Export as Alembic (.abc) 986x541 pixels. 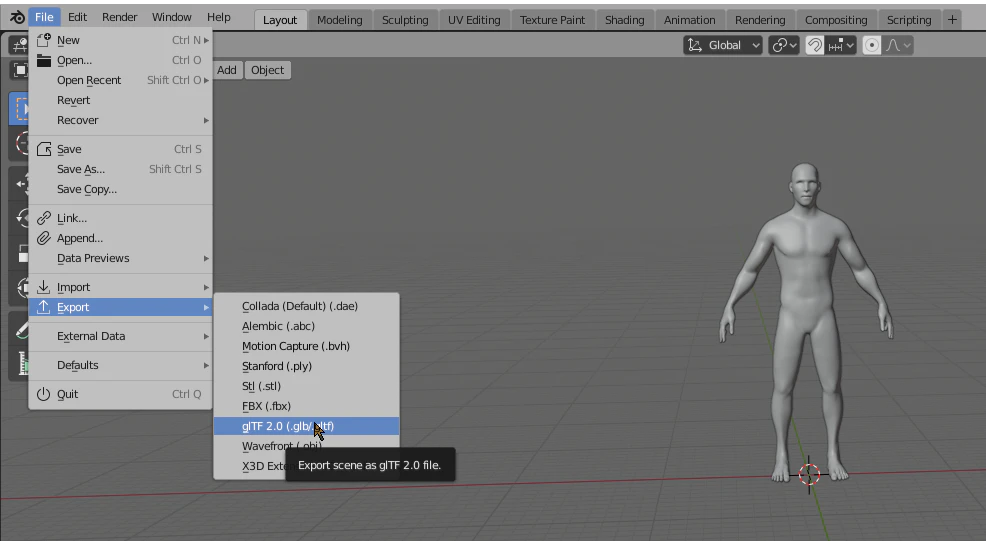pyautogui.click(x=306, y=326)
